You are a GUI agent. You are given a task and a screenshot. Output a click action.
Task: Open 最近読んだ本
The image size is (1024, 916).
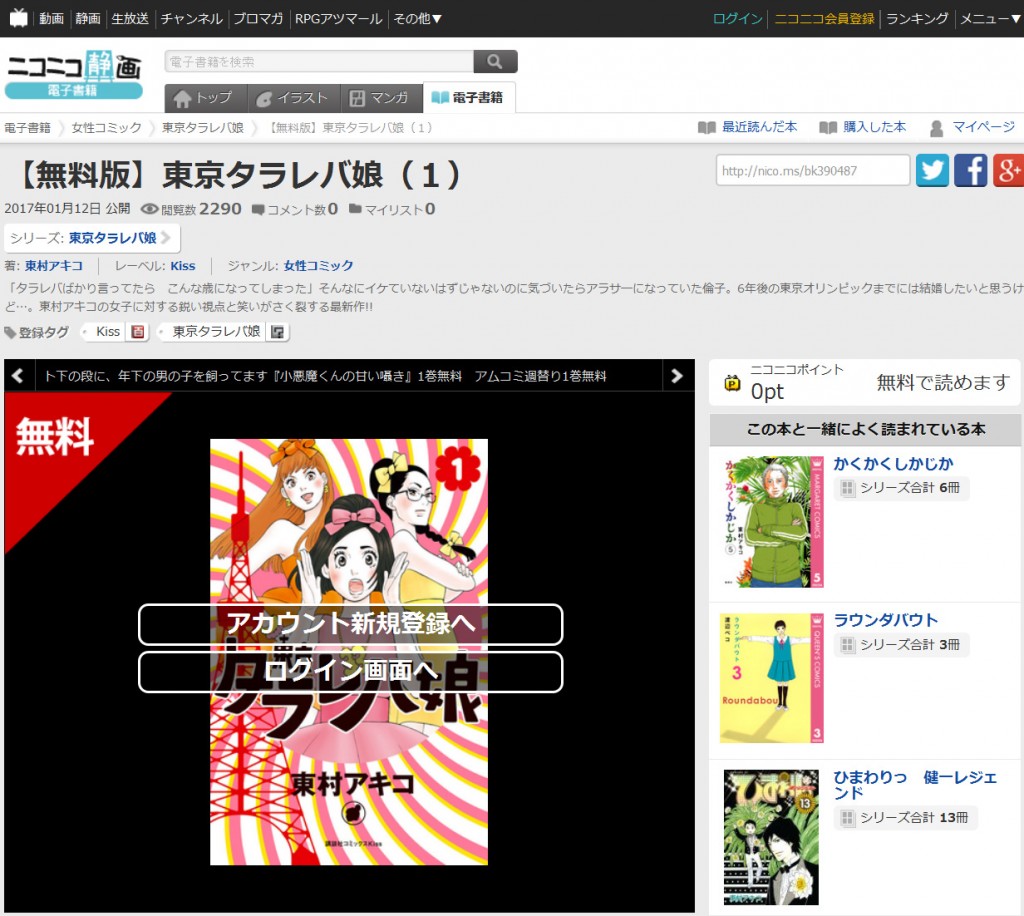tap(748, 127)
